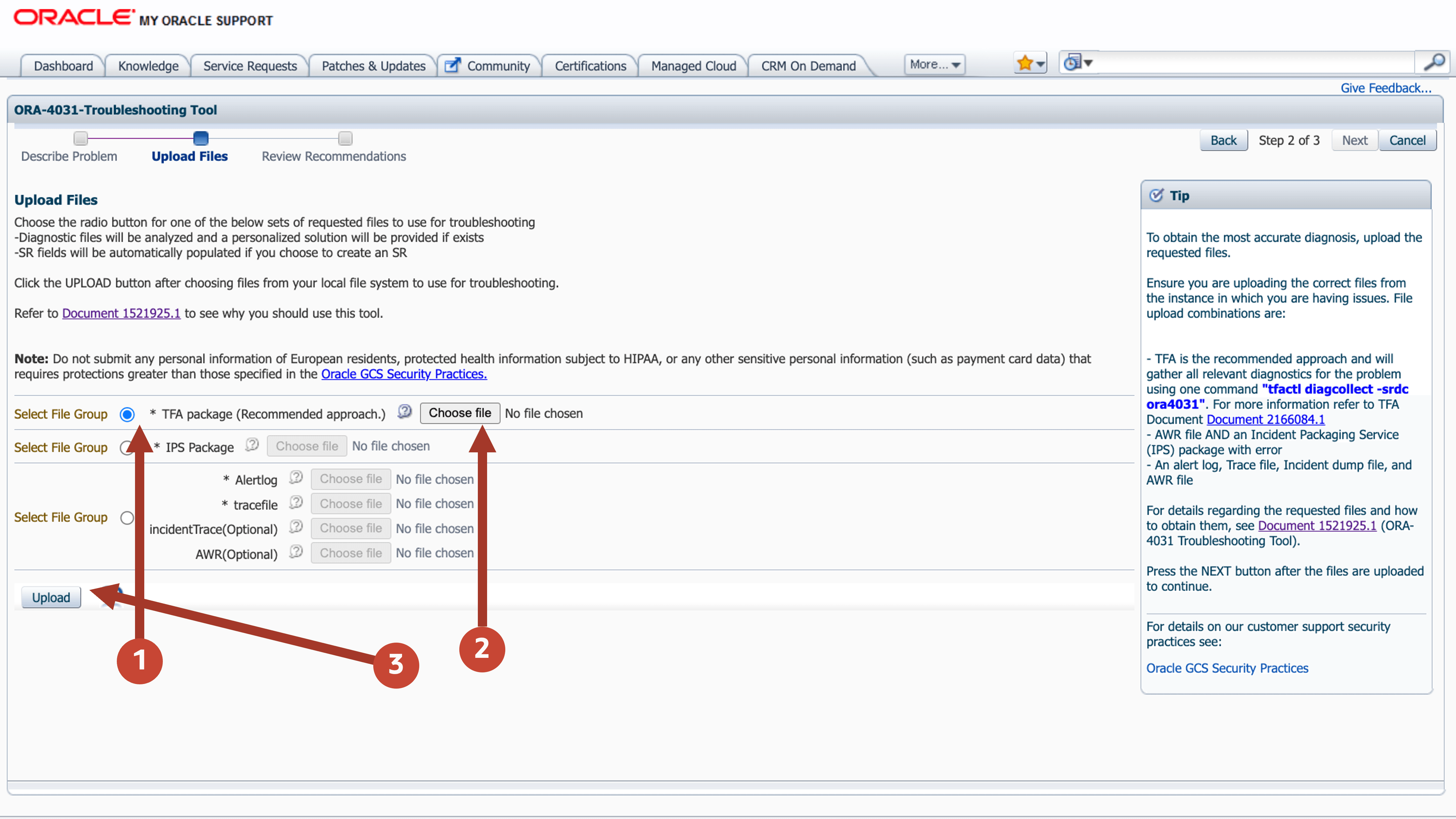The height and width of the screenshot is (819, 1456).
Task: Open Document 1521925.1 link under Upload Files
Action: point(121,313)
